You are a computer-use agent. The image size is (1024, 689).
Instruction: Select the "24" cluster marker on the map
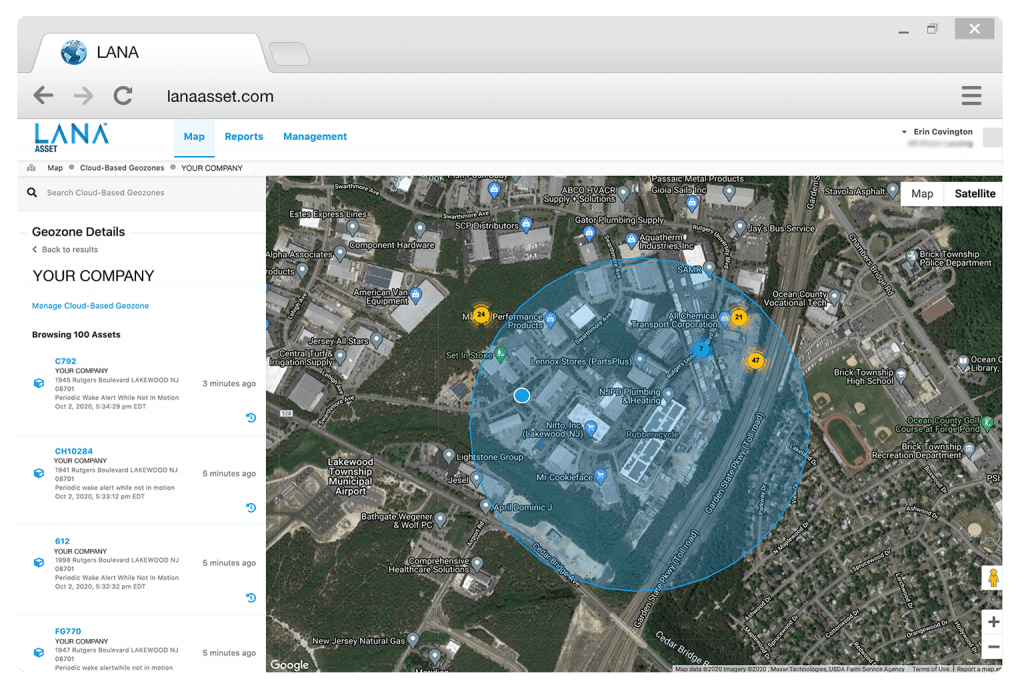coord(482,314)
